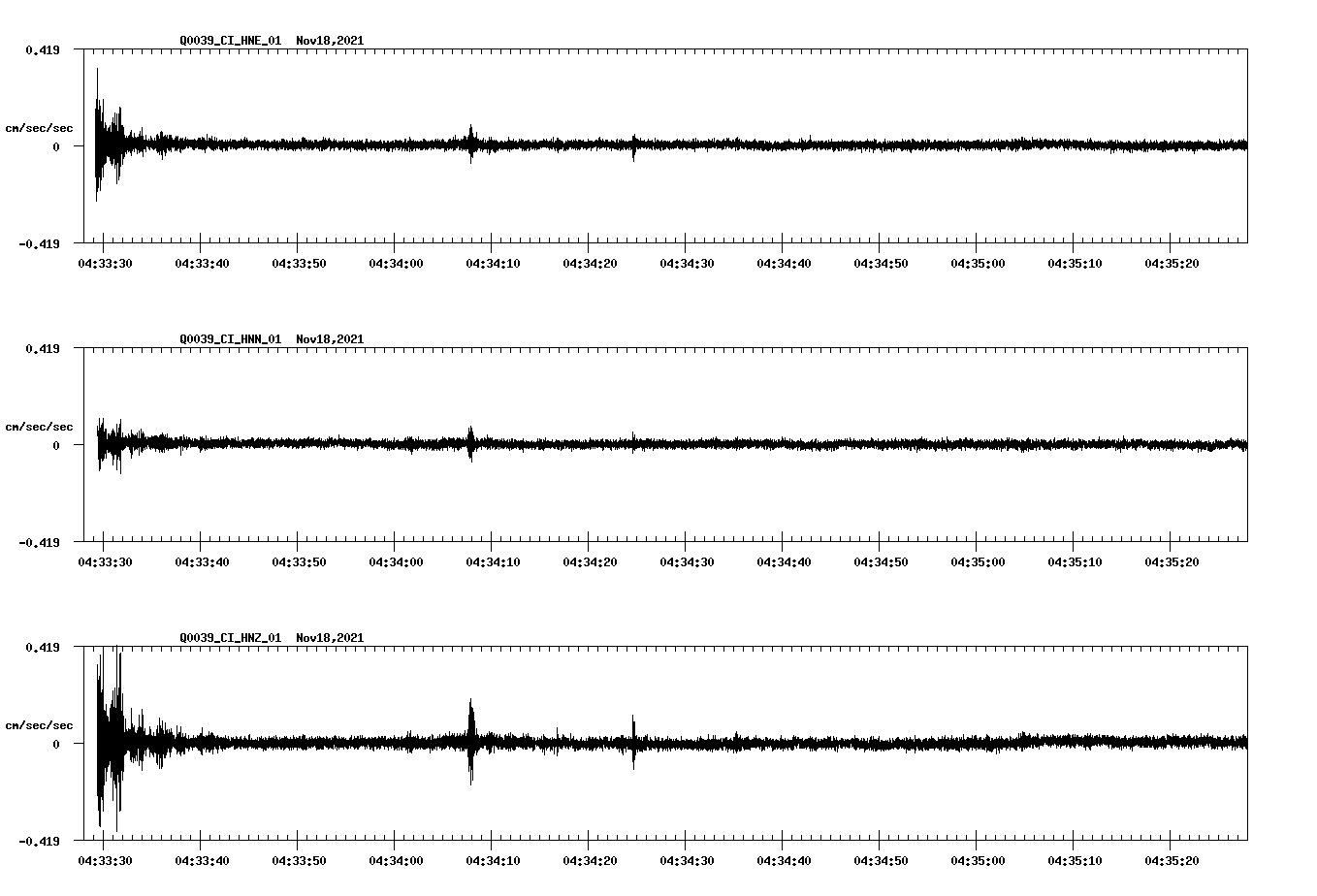This screenshot has height=896, width=1317.
Task: Click the HNE plot's 0.419 upper axis value
Action: (x=42, y=49)
